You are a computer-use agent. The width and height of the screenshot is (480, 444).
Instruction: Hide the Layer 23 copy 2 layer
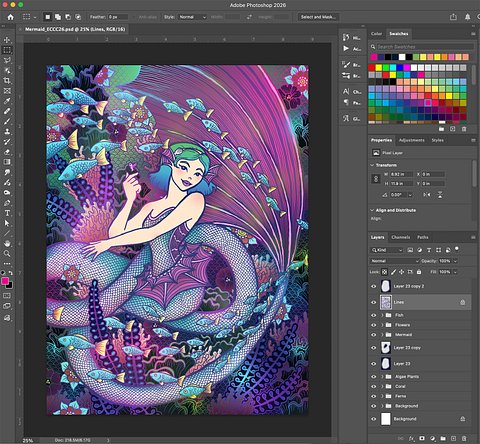click(374, 286)
